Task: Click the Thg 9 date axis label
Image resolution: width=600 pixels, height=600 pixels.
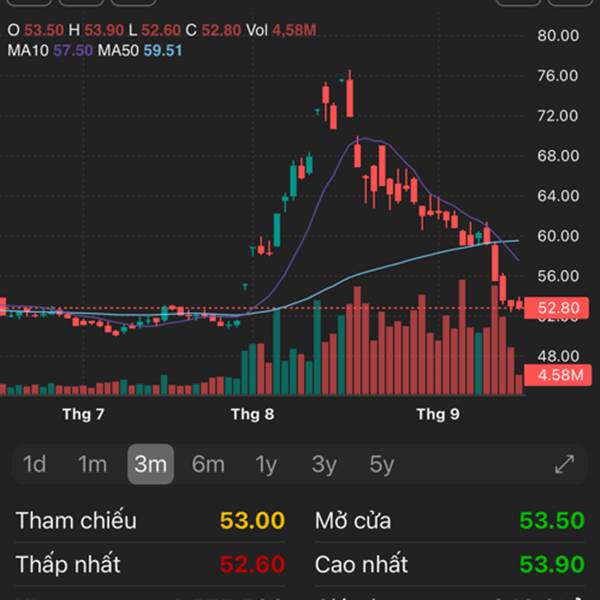Action: coord(438,414)
